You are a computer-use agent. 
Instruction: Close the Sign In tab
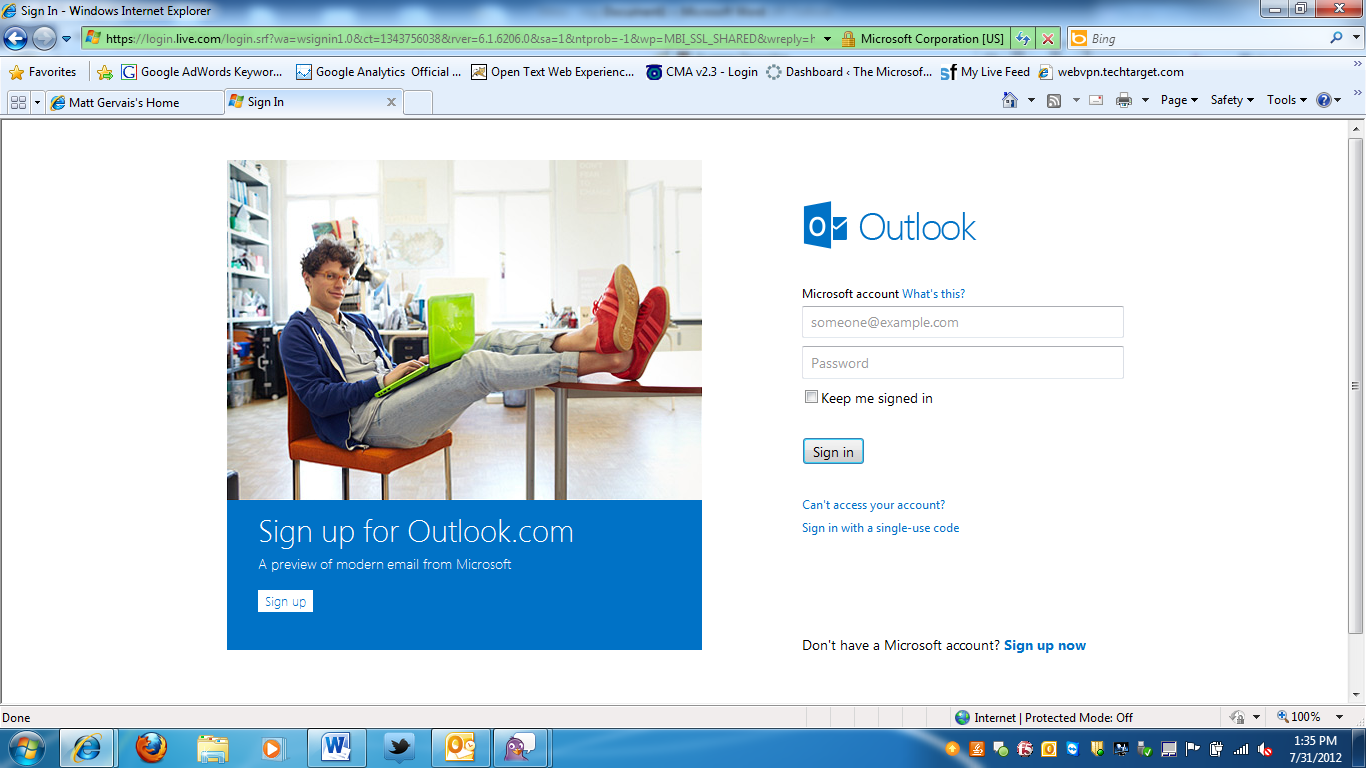point(391,102)
